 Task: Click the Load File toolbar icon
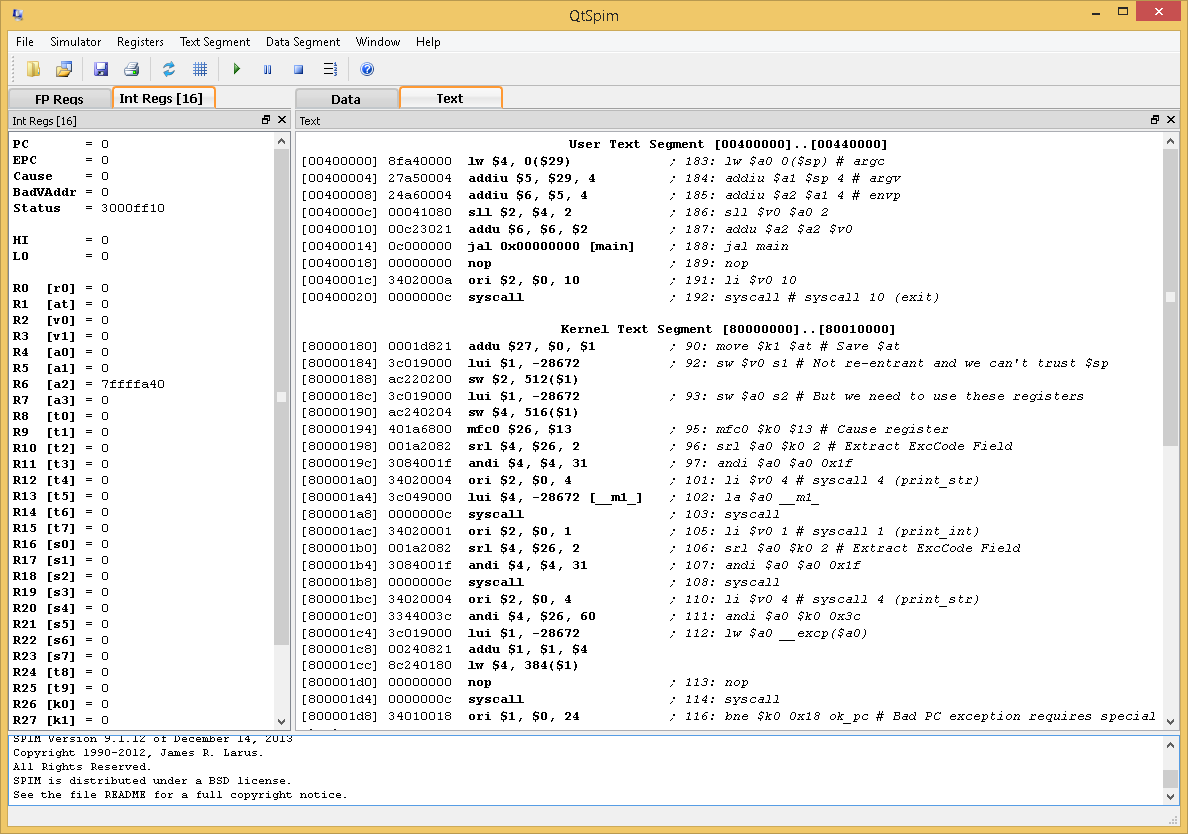[x=34, y=69]
